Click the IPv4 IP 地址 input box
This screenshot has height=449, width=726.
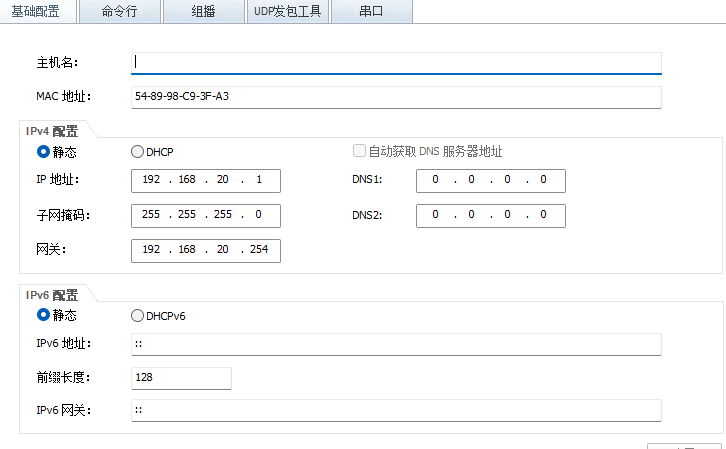(205, 180)
